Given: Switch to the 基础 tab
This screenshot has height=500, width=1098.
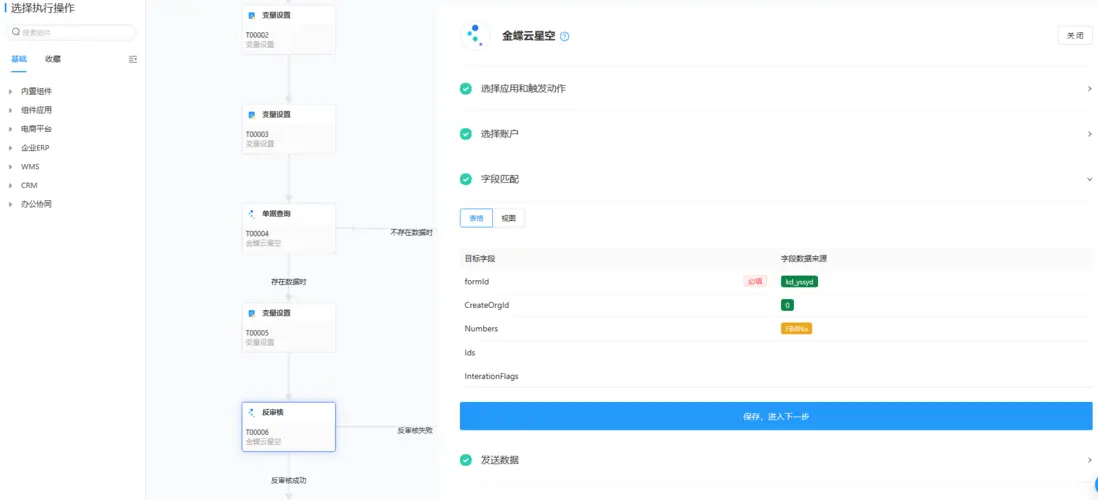Looking at the screenshot, I should tap(19, 59).
